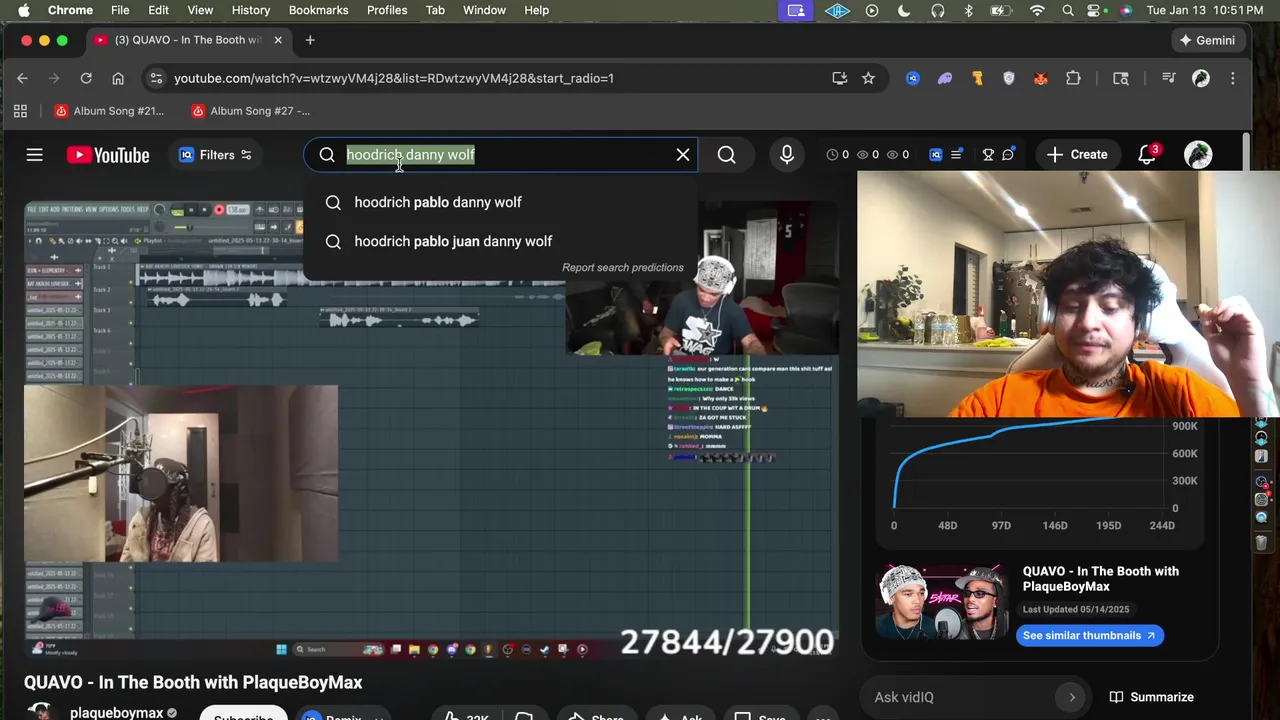The image size is (1280, 720).
Task: Open the Create button
Action: click(x=1077, y=155)
